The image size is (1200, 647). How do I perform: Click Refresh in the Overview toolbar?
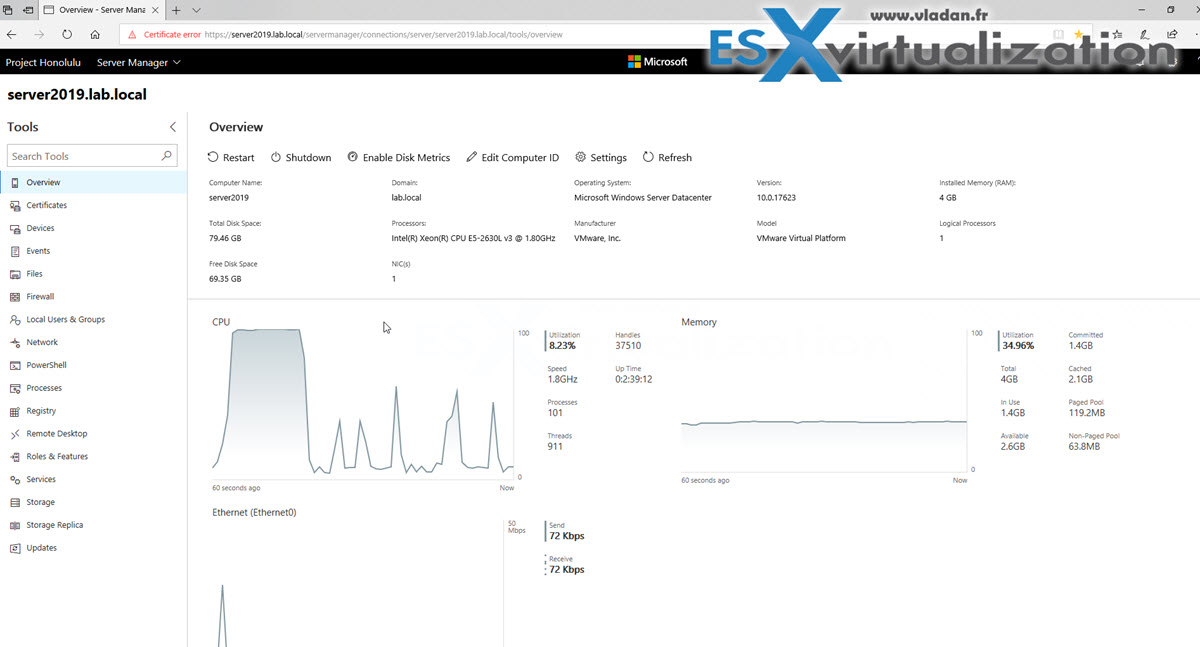point(667,158)
